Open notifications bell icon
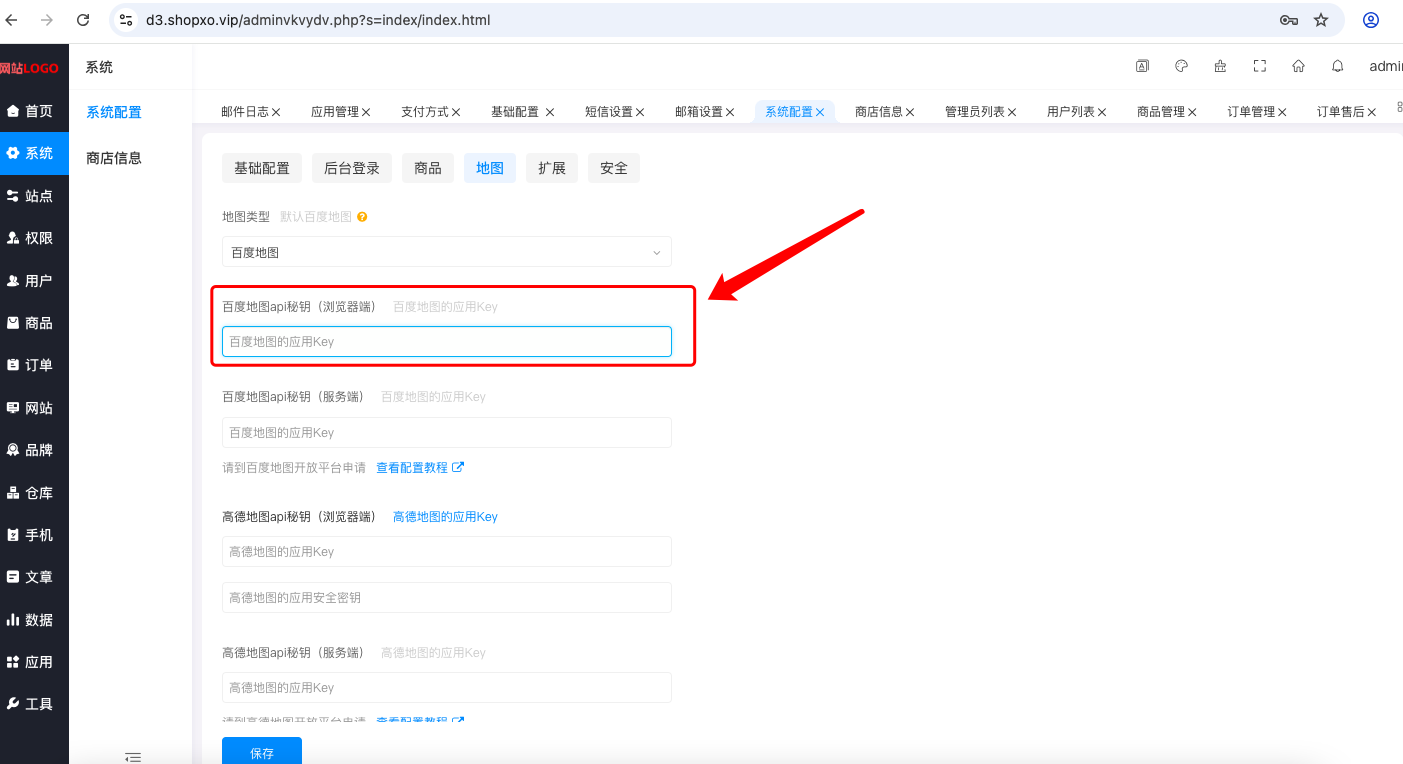 click(1337, 66)
